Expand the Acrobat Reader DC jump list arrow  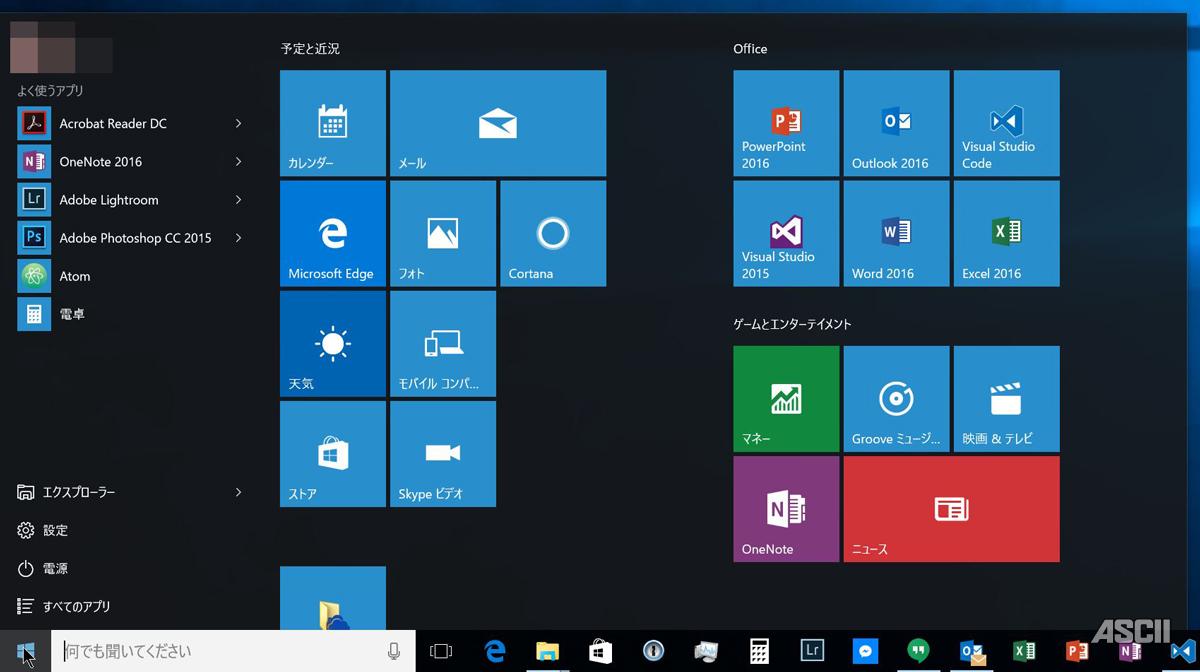pos(238,123)
